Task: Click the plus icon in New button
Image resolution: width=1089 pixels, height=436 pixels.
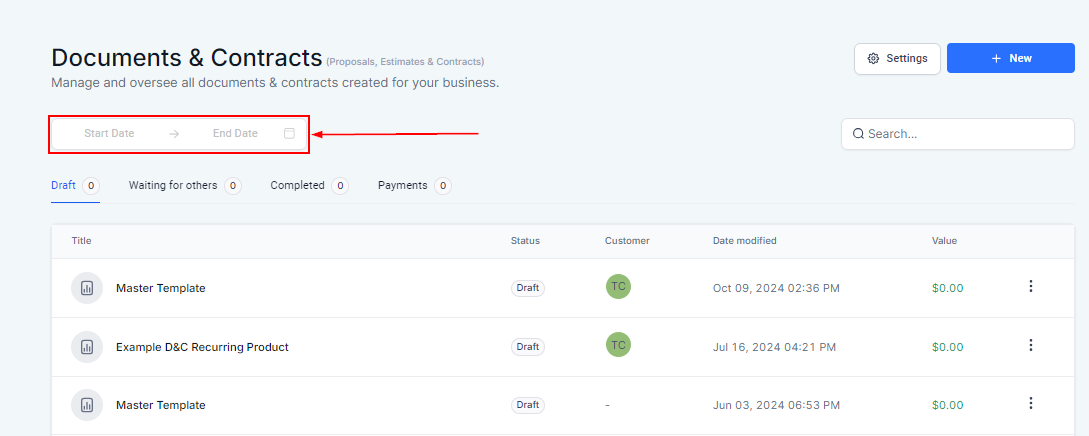Action: pos(996,58)
